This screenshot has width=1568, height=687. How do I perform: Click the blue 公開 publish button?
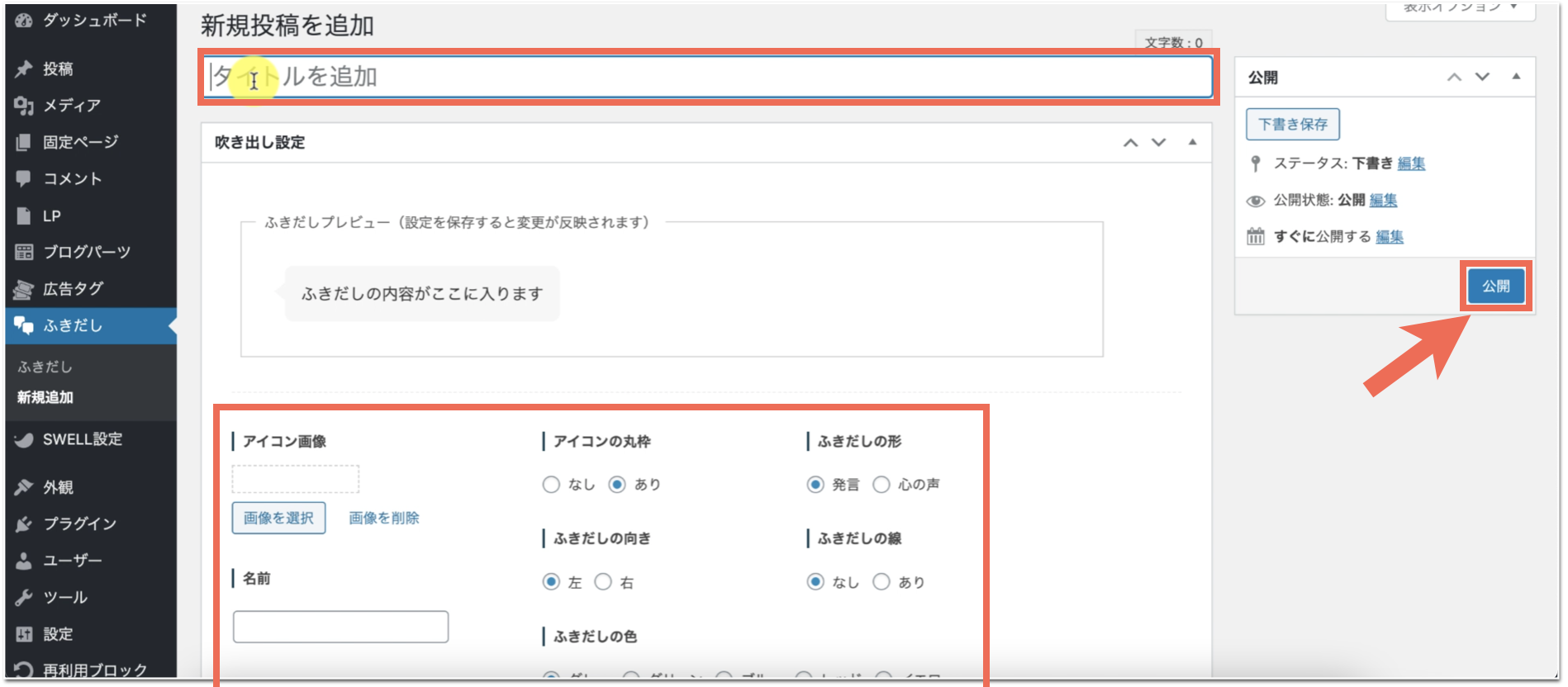pos(1495,287)
